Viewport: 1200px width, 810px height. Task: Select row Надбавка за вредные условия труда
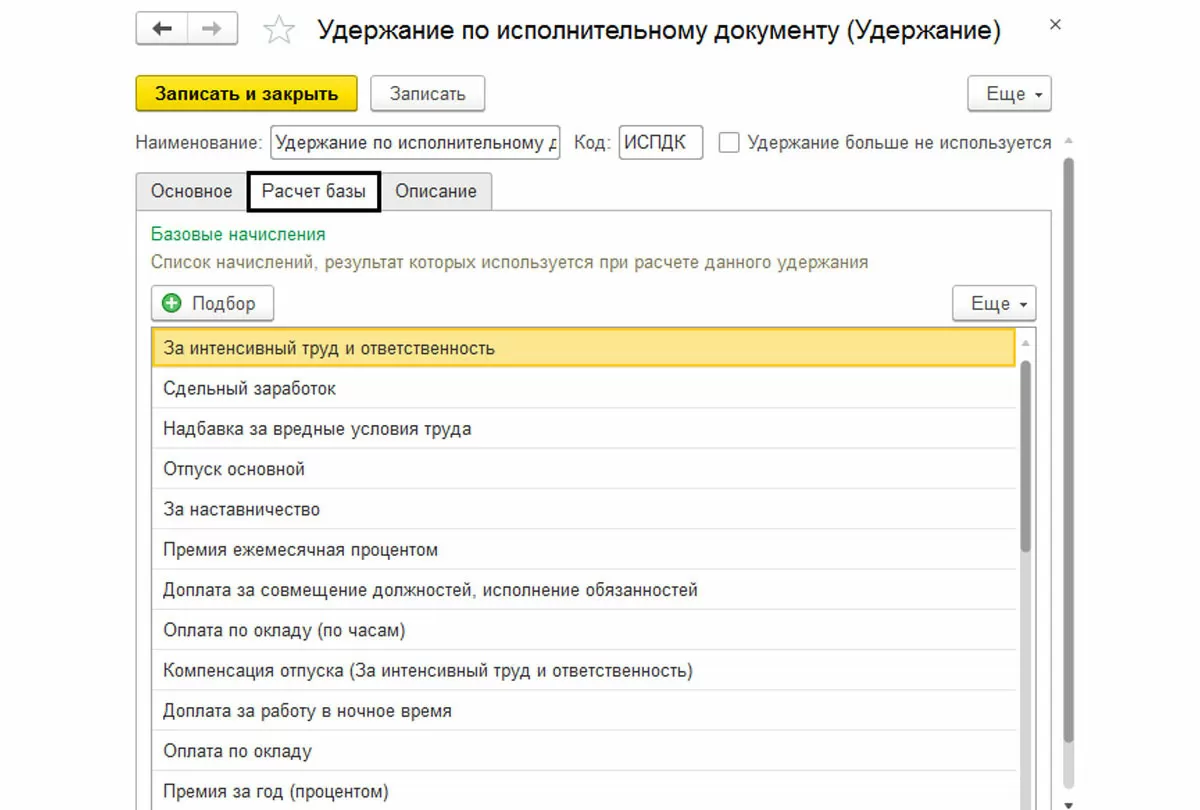(584, 429)
